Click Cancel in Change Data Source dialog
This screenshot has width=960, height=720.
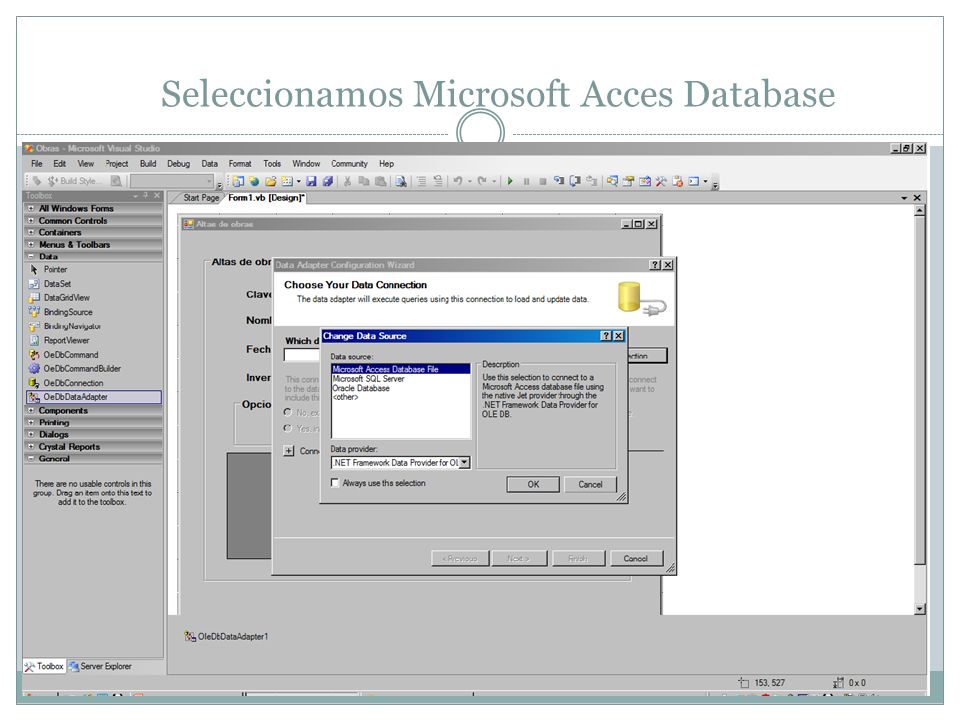coord(590,484)
